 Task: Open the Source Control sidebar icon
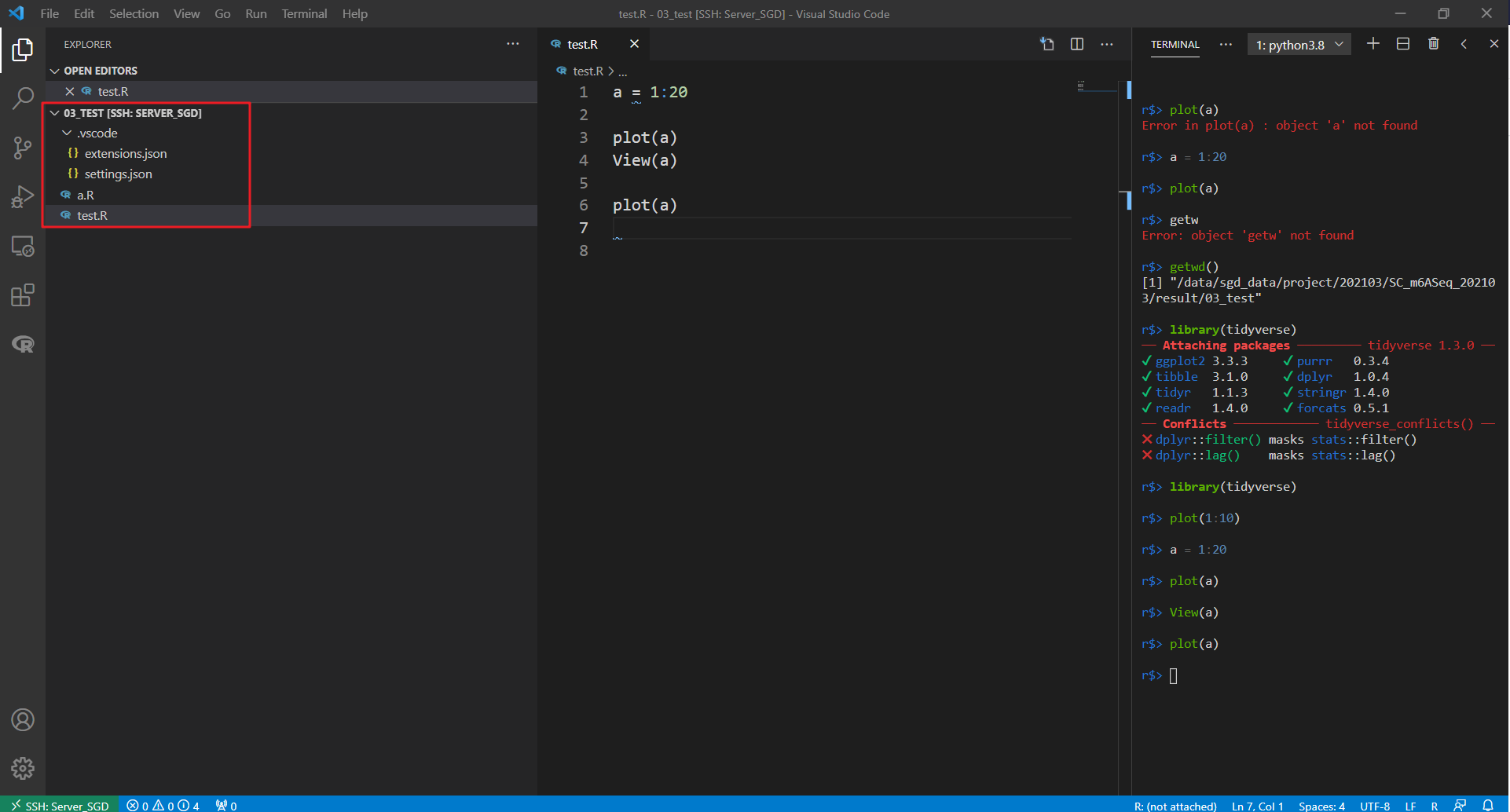23,148
